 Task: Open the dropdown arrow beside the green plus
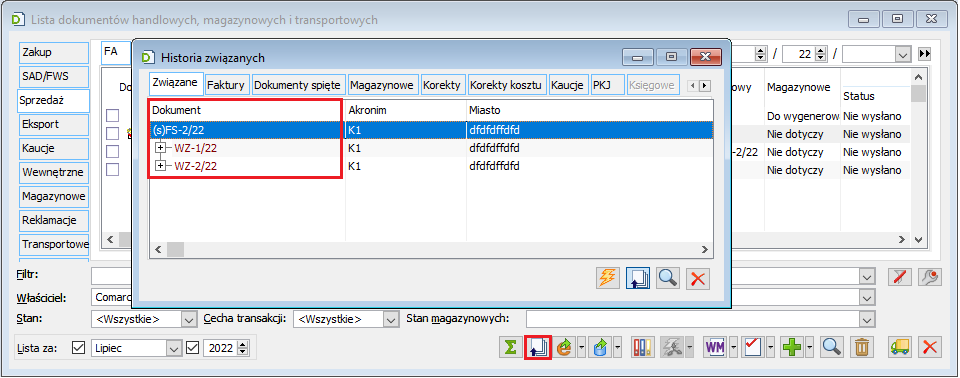coord(809,347)
